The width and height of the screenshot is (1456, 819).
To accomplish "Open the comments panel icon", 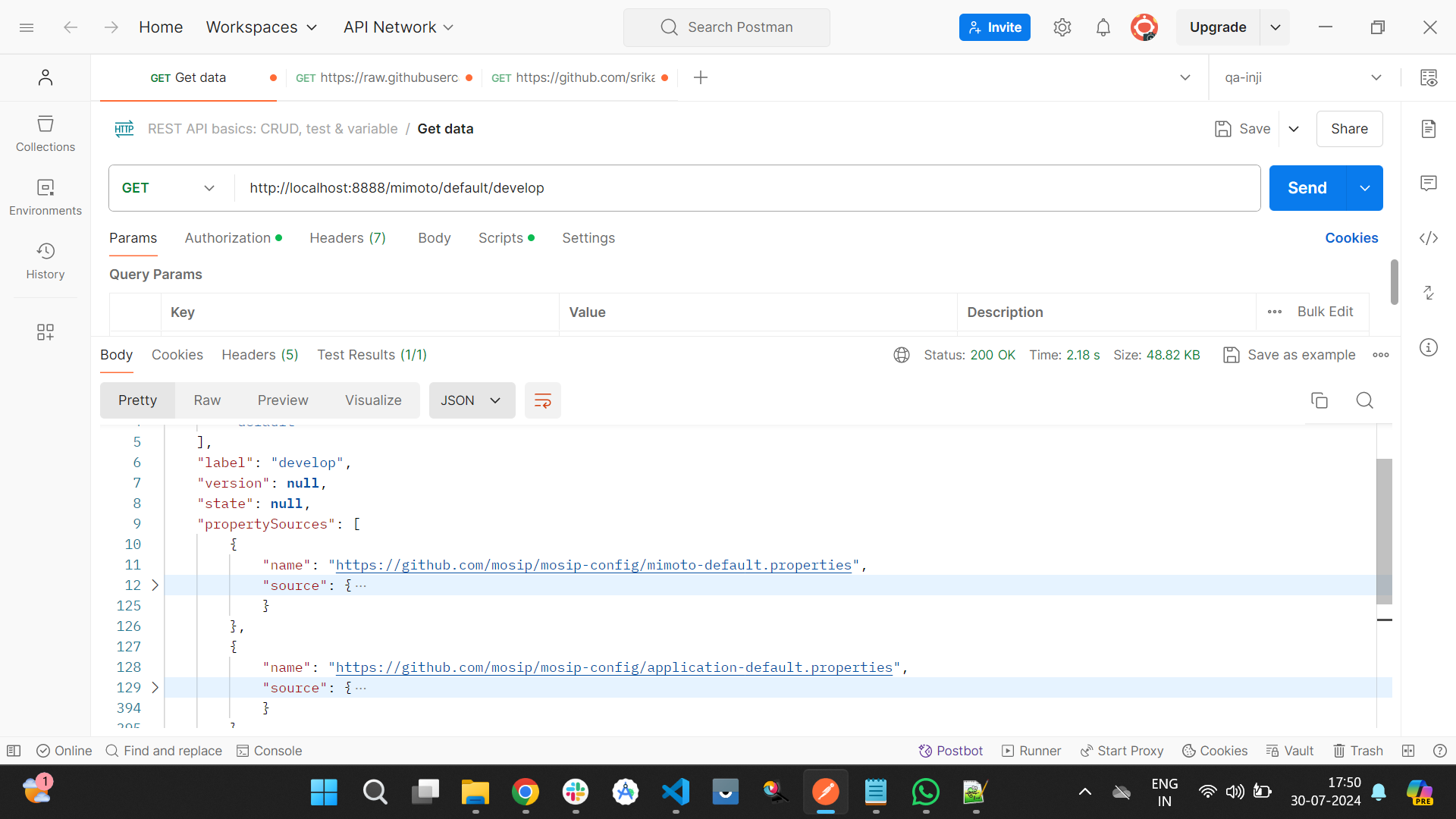I will point(1429,184).
